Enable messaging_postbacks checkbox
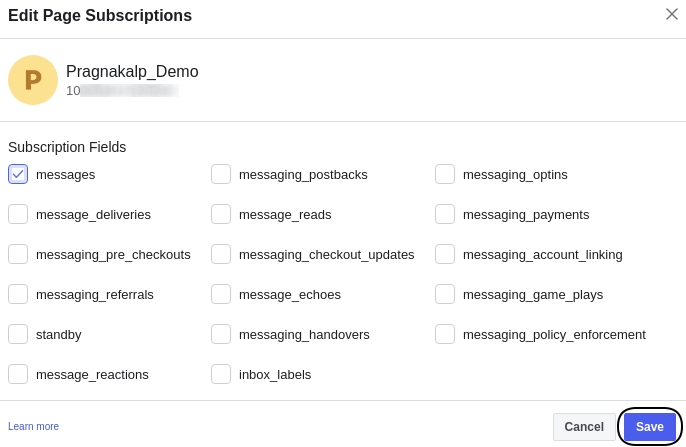This screenshot has height=447, width=686. click(221, 174)
